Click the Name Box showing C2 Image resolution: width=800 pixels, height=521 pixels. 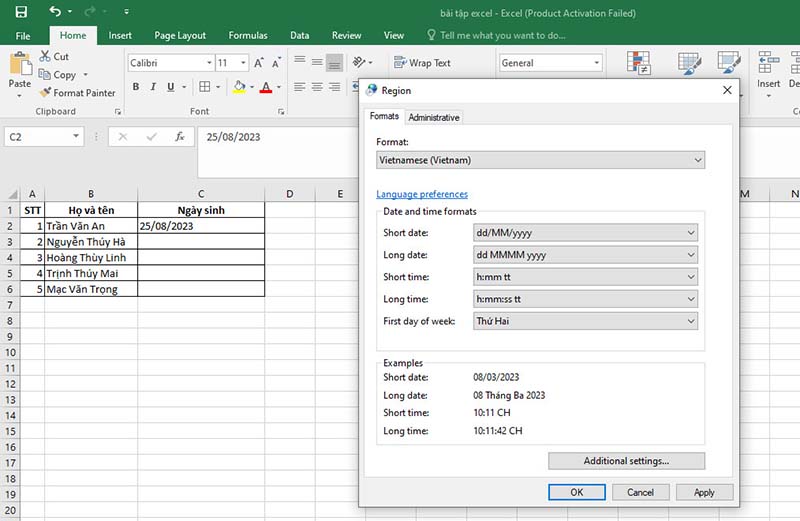click(x=44, y=137)
